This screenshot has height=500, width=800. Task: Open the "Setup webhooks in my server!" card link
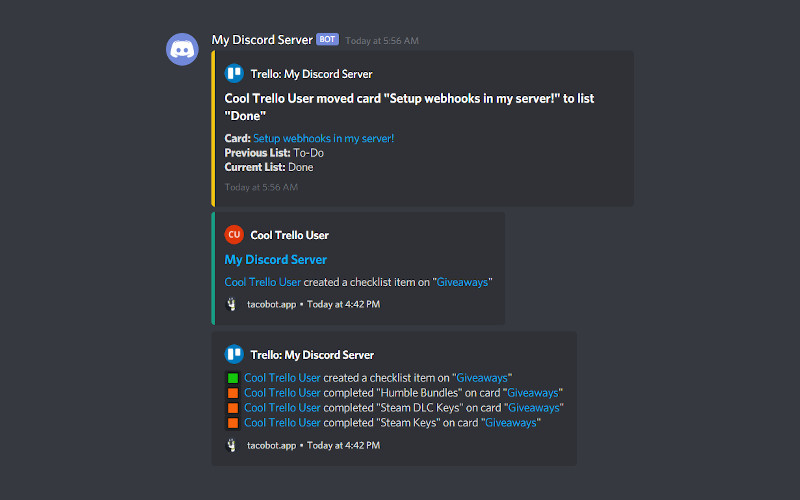(323, 138)
